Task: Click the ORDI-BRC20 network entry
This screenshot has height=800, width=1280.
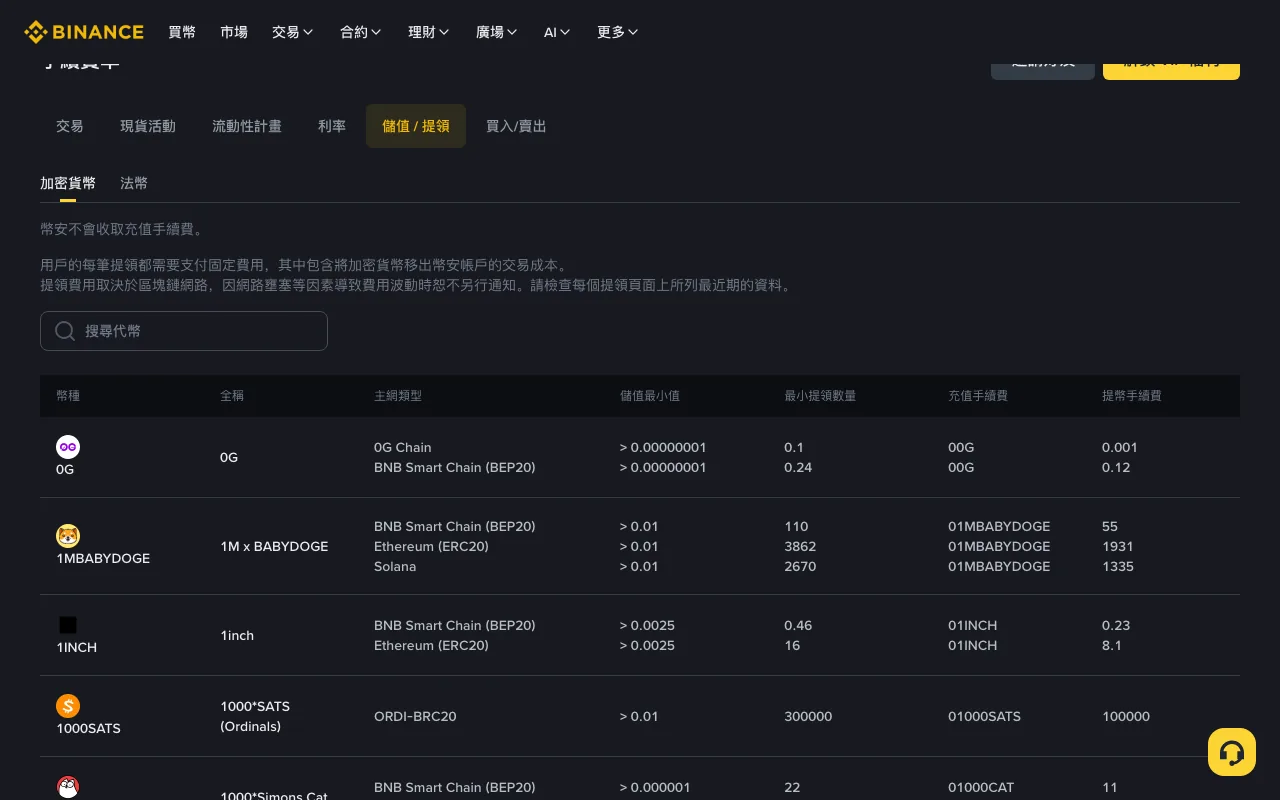Action: [415, 716]
